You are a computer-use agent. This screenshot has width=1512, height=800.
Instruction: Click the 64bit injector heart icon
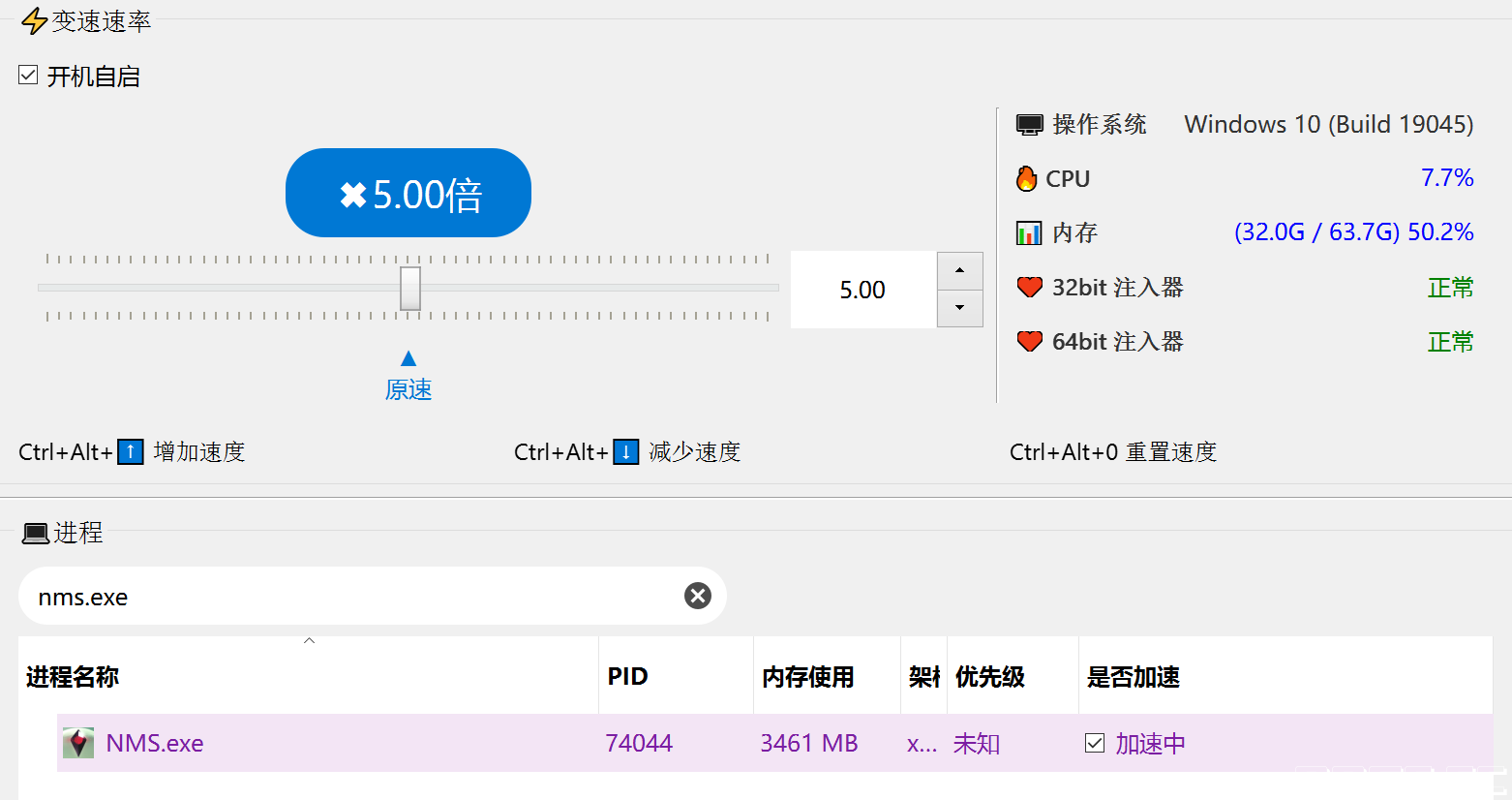1029,342
